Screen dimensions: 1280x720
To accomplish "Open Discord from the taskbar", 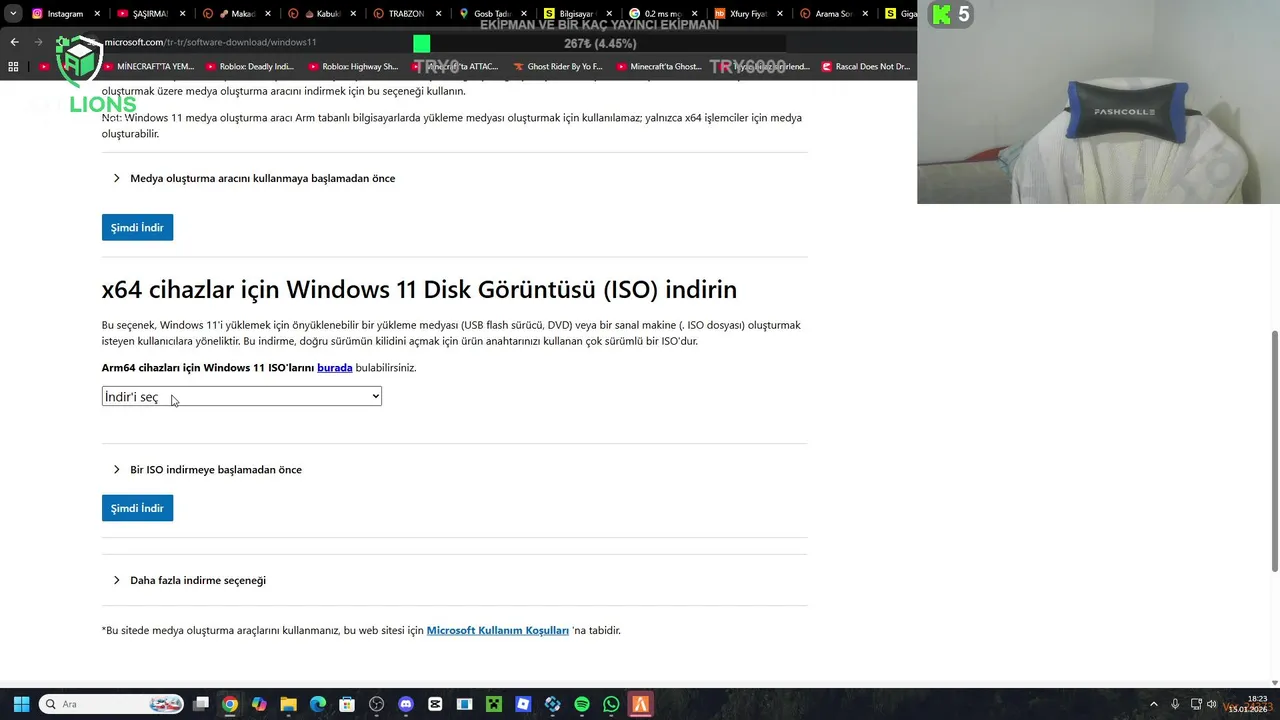I will click(406, 704).
